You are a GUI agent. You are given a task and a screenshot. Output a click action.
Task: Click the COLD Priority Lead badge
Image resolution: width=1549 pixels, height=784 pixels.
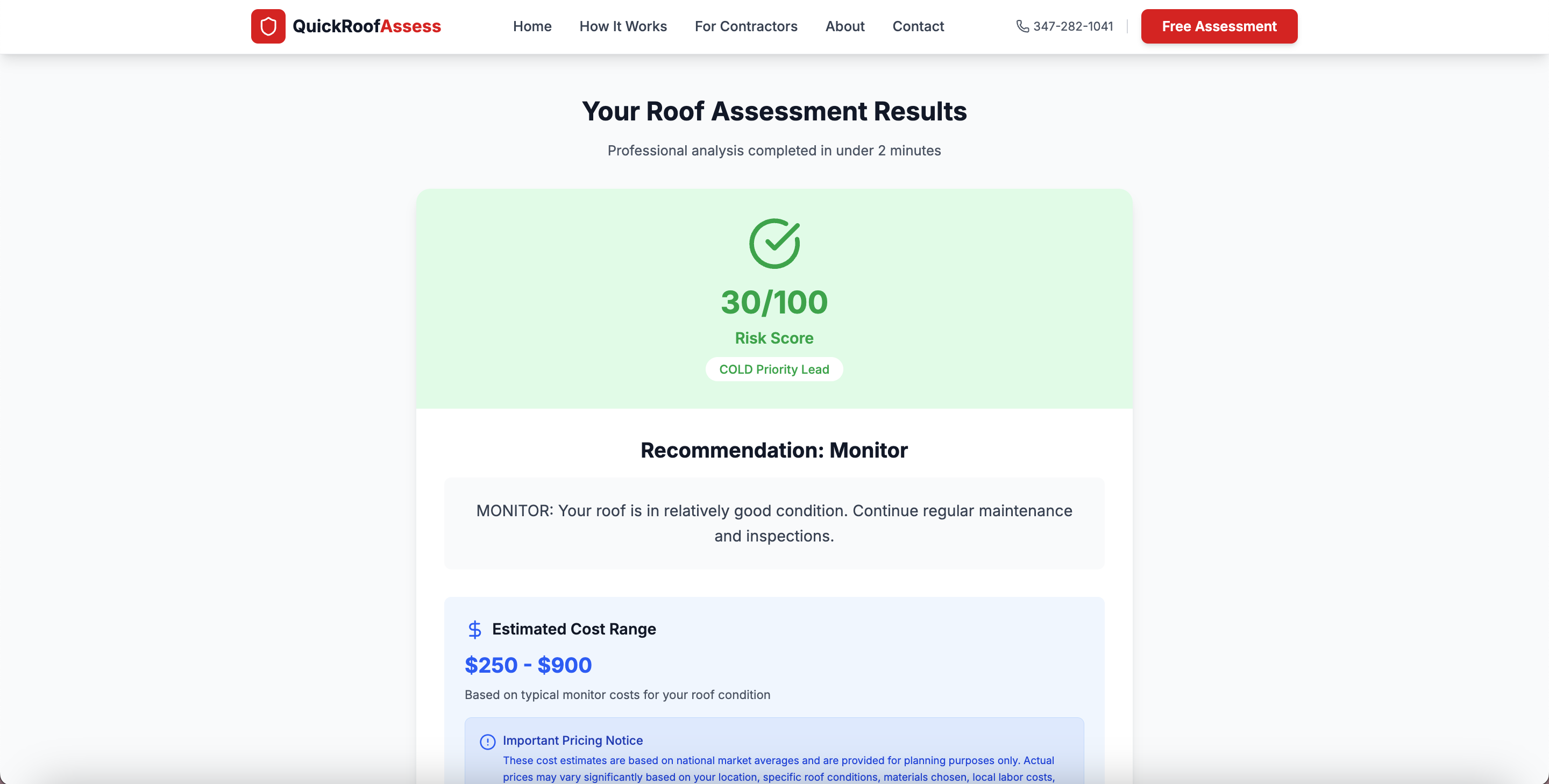click(x=774, y=369)
